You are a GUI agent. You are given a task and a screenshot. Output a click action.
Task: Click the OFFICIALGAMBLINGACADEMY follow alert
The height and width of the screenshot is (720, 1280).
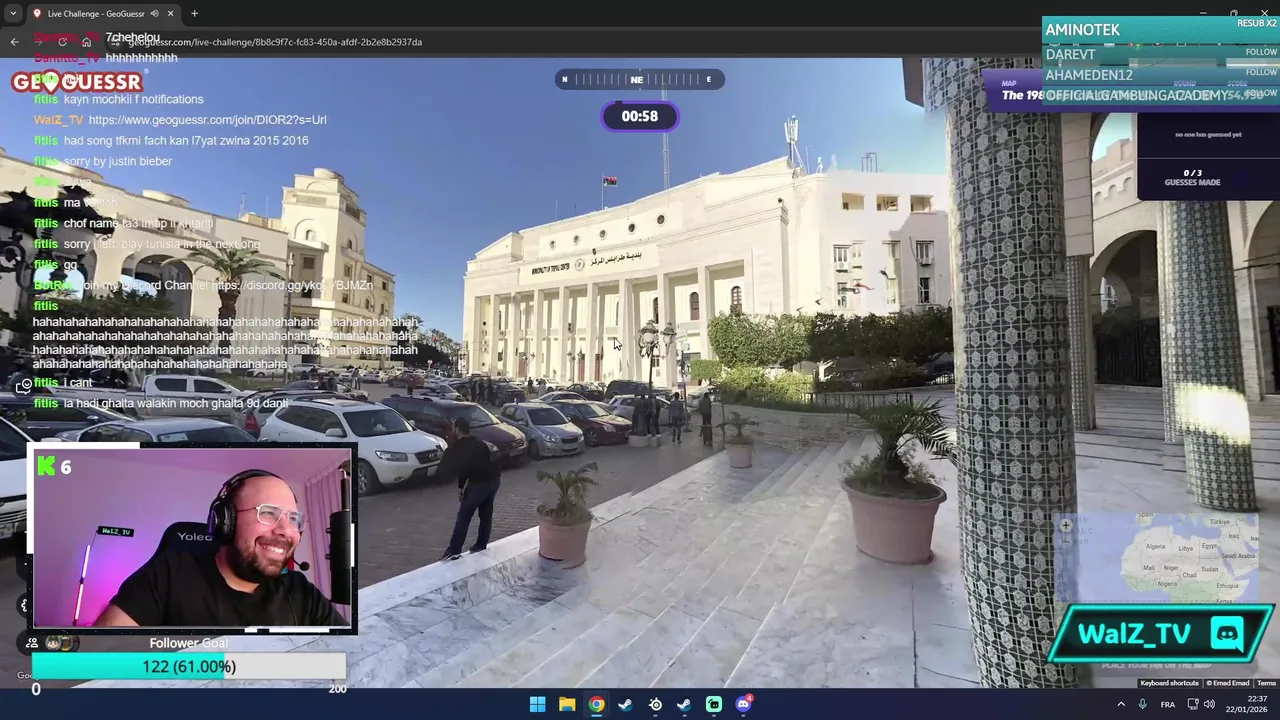click(1160, 96)
